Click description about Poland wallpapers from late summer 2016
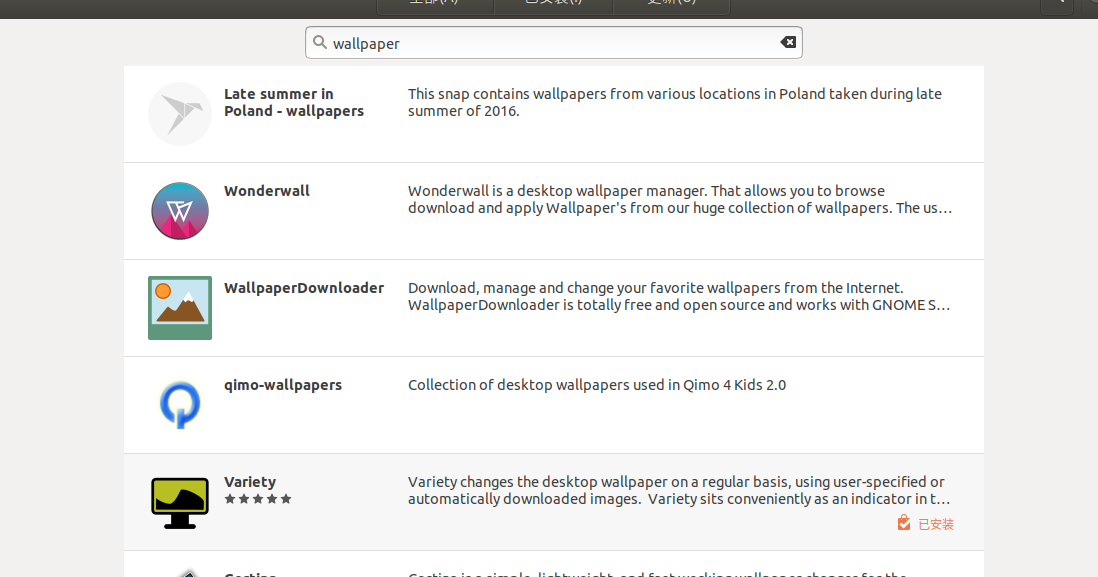The width and height of the screenshot is (1098, 577). pos(675,102)
